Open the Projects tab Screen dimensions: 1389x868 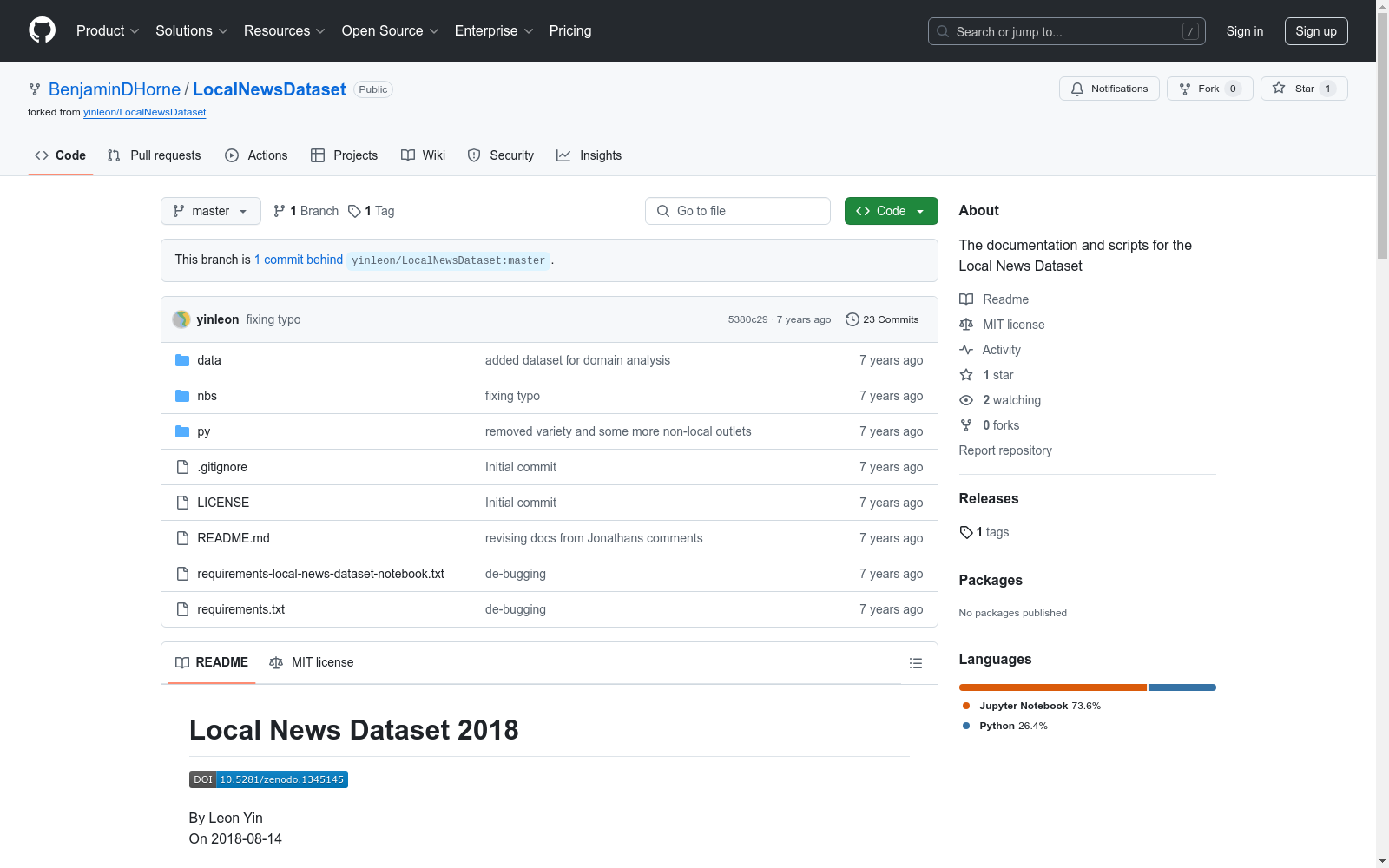coord(345,155)
